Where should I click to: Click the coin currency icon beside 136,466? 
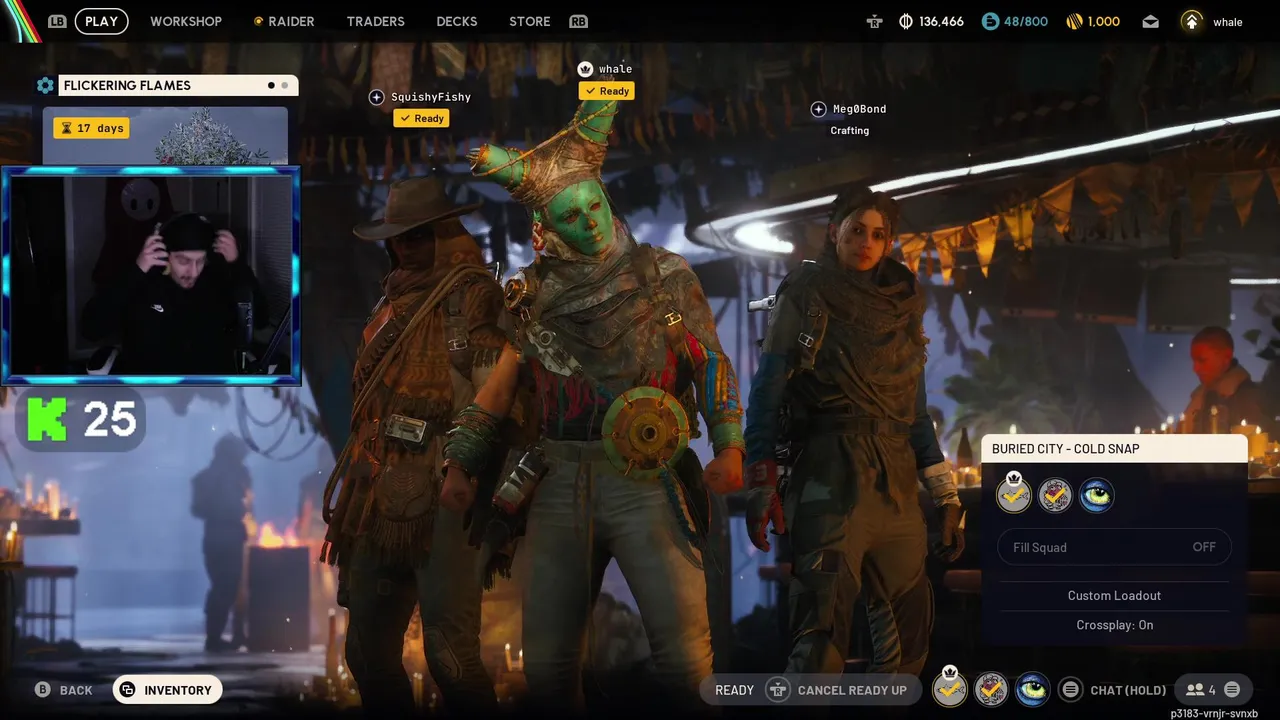click(x=906, y=21)
